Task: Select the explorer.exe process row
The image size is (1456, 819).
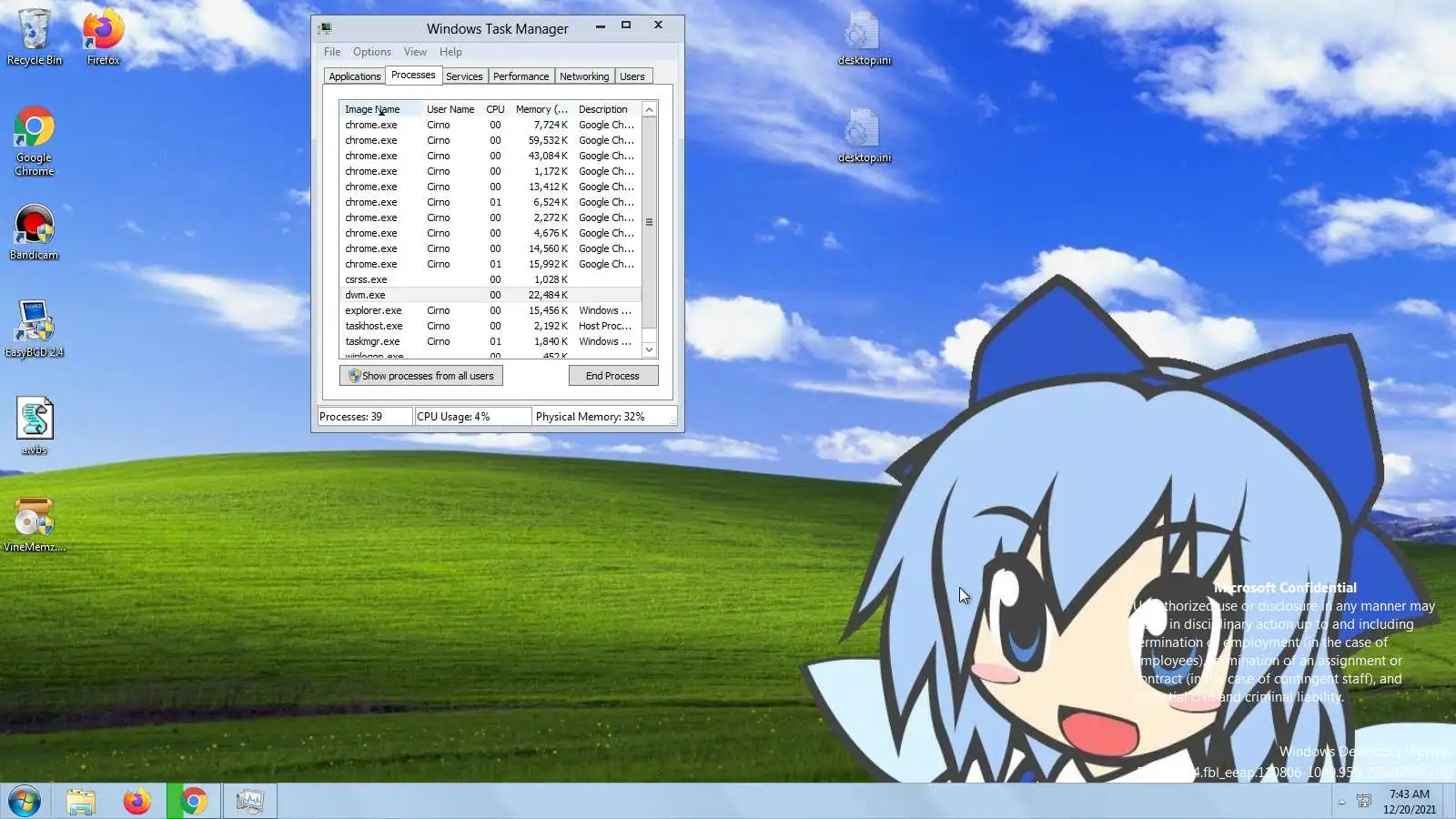Action: pyautogui.click(x=490, y=311)
